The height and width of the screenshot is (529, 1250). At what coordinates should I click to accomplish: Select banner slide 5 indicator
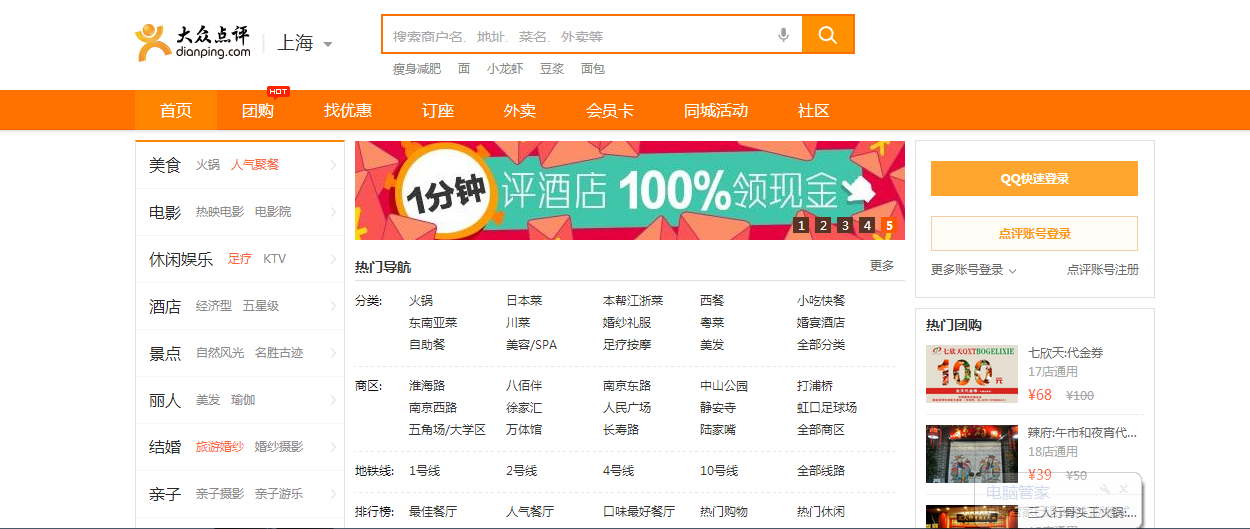(x=888, y=225)
